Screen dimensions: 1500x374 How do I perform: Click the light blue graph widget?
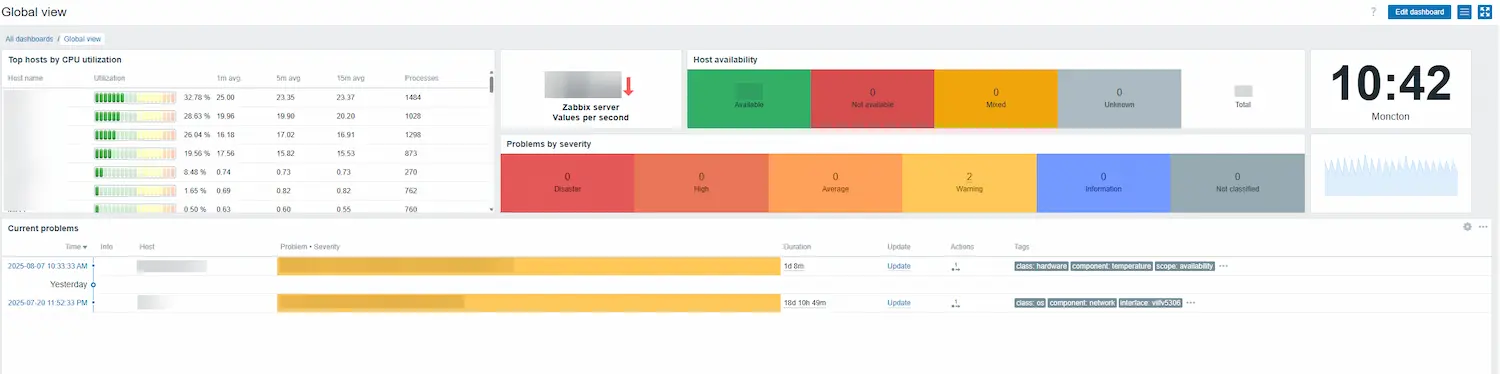point(1390,174)
